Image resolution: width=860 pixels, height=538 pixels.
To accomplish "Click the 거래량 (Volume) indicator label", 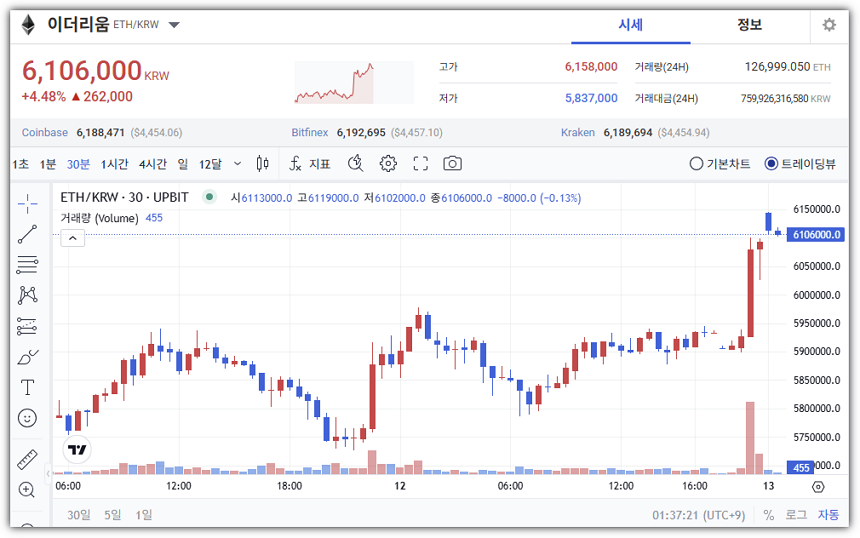I will [99, 218].
